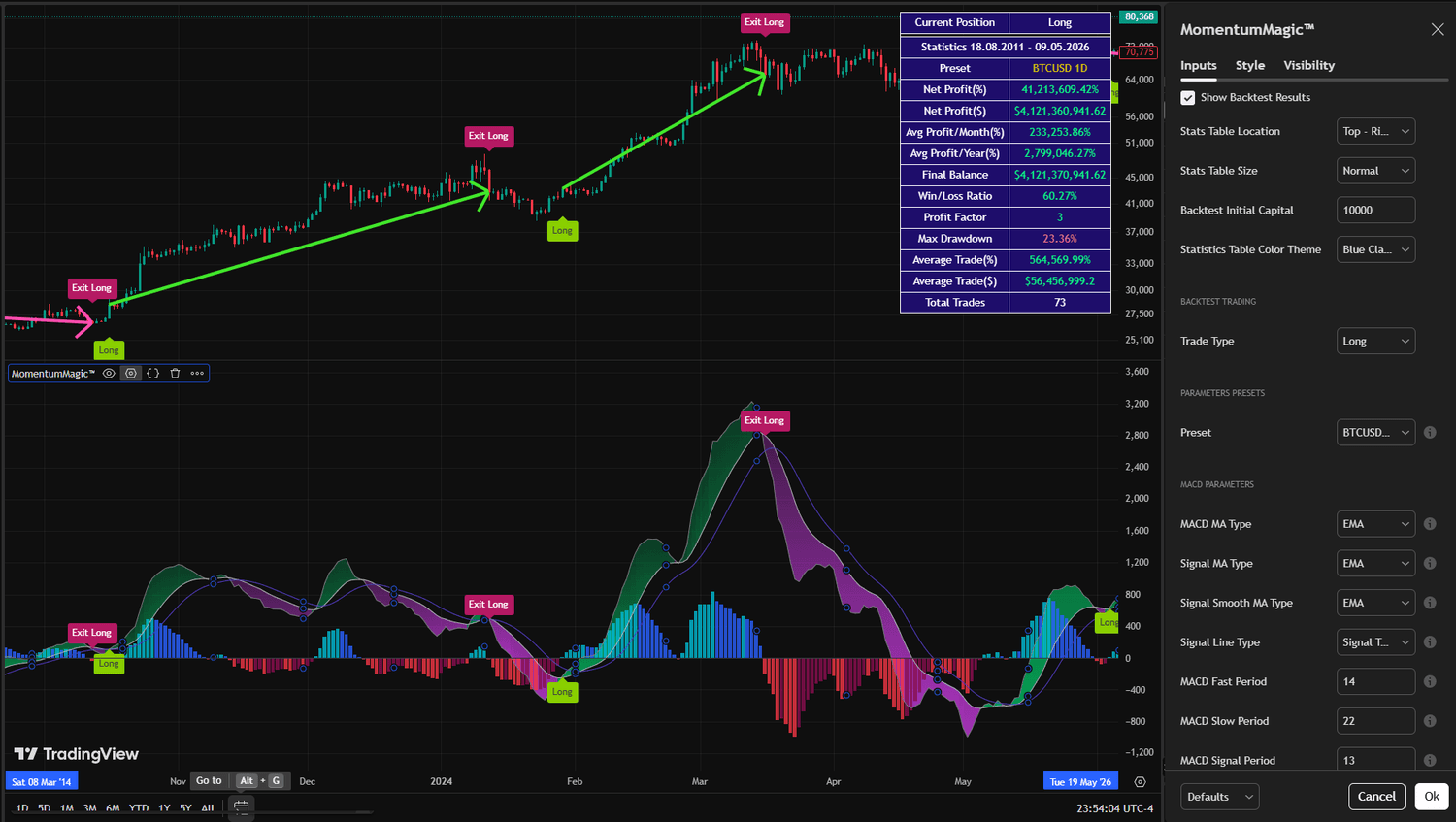Image resolution: width=1456 pixels, height=822 pixels.
Task: Click the BTCUSD 1D preset cell in stats table
Action: (1060, 68)
